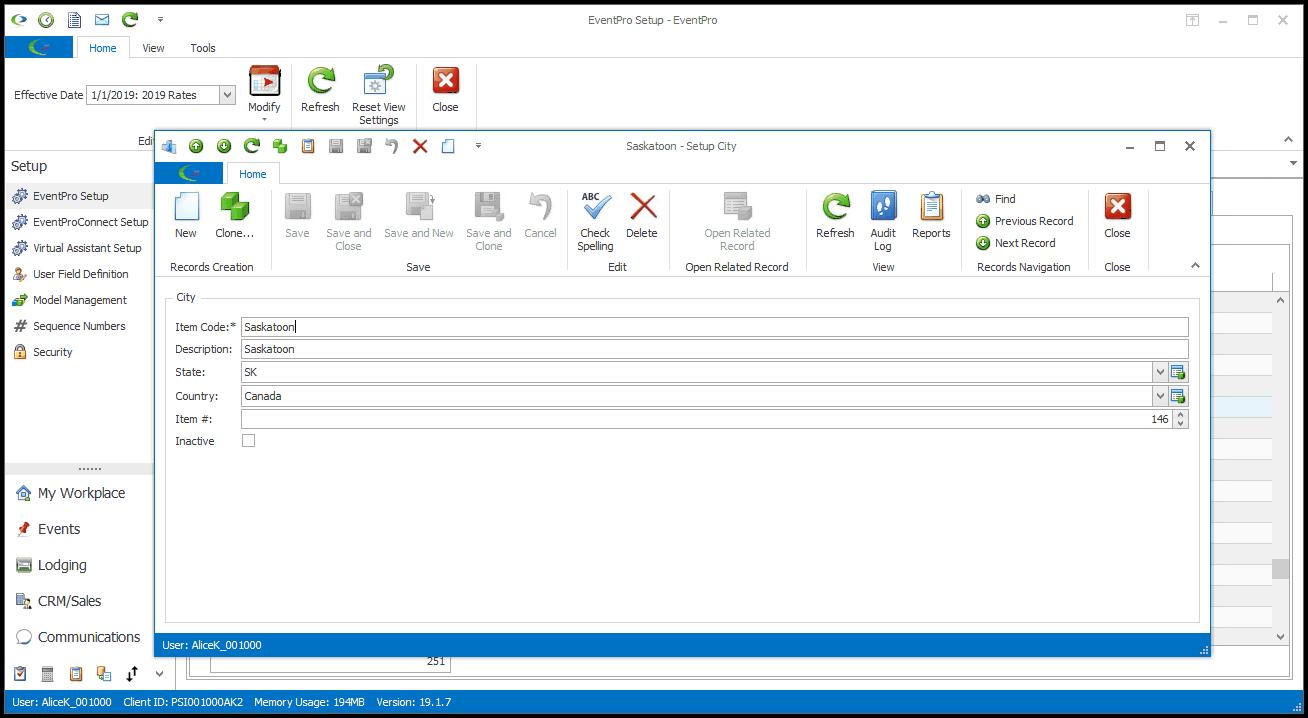Screen dimensions: 1308x718
Task: Click the Description input field
Action: coord(715,349)
